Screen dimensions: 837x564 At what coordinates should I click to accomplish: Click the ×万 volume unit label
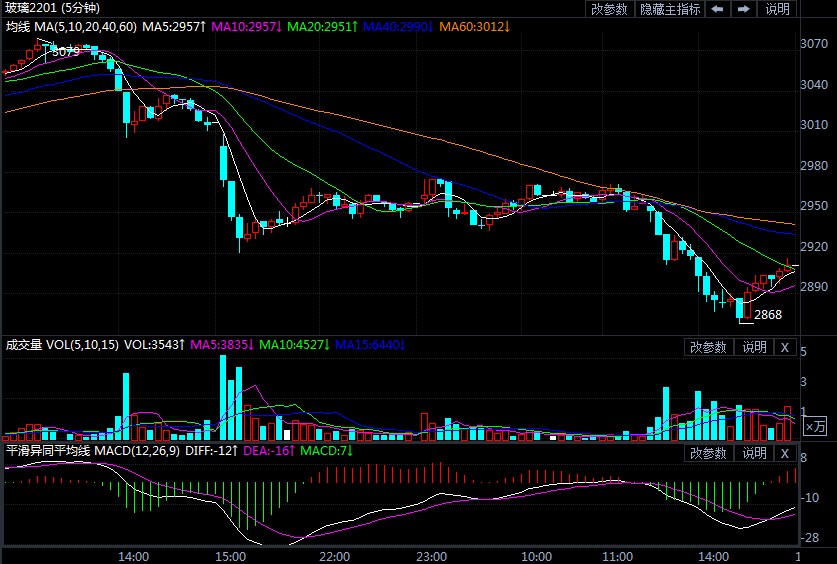pos(816,427)
